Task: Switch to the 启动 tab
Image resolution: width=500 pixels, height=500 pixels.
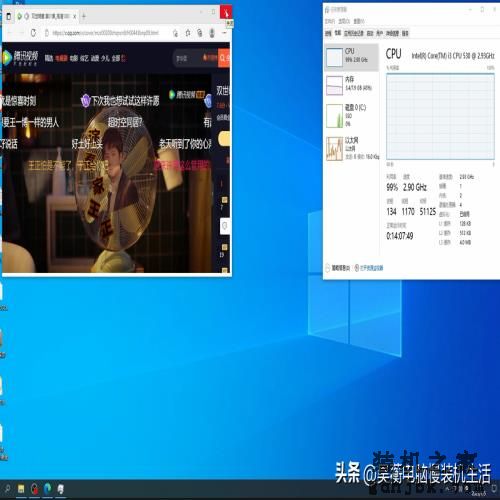Action: tap(370, 33)
